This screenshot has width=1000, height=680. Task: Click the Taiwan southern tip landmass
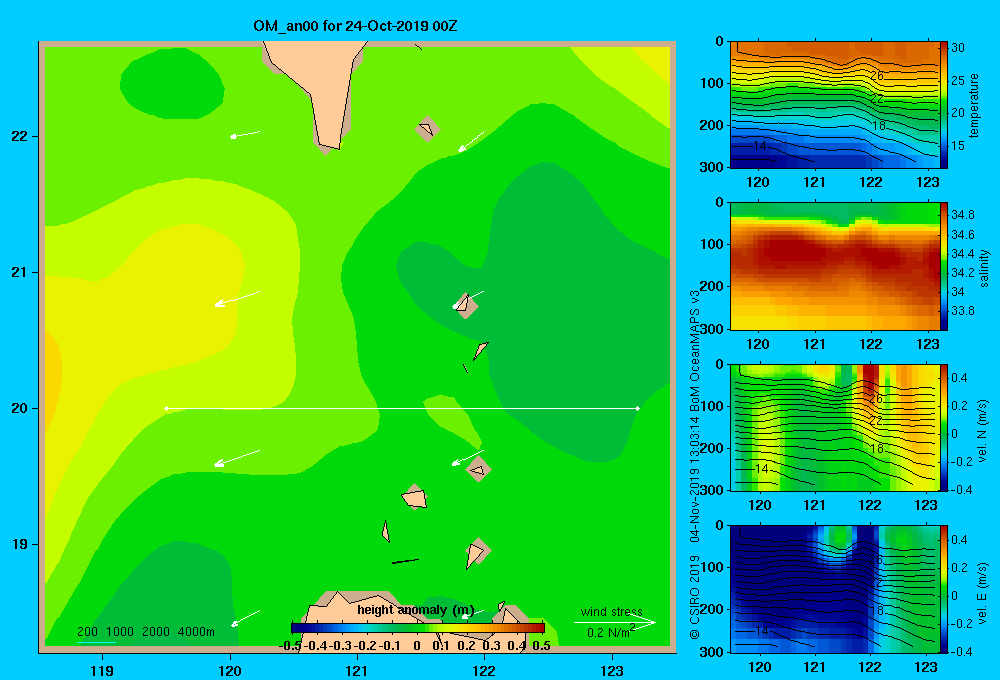322,89
